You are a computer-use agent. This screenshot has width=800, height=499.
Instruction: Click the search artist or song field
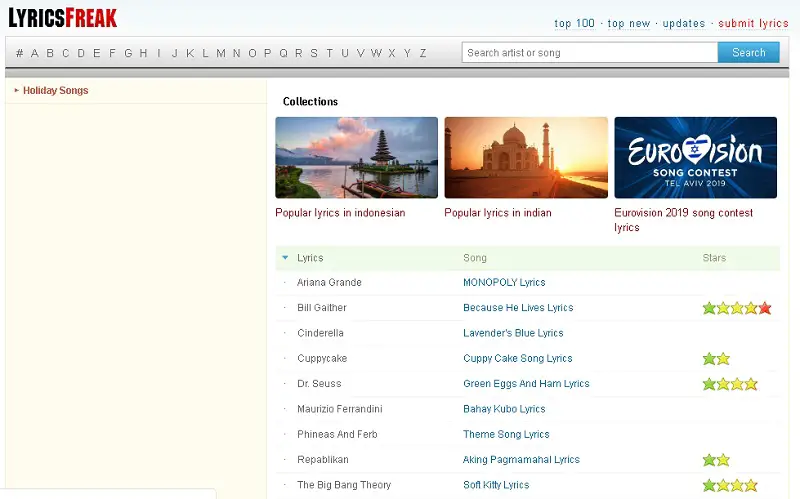590,53
